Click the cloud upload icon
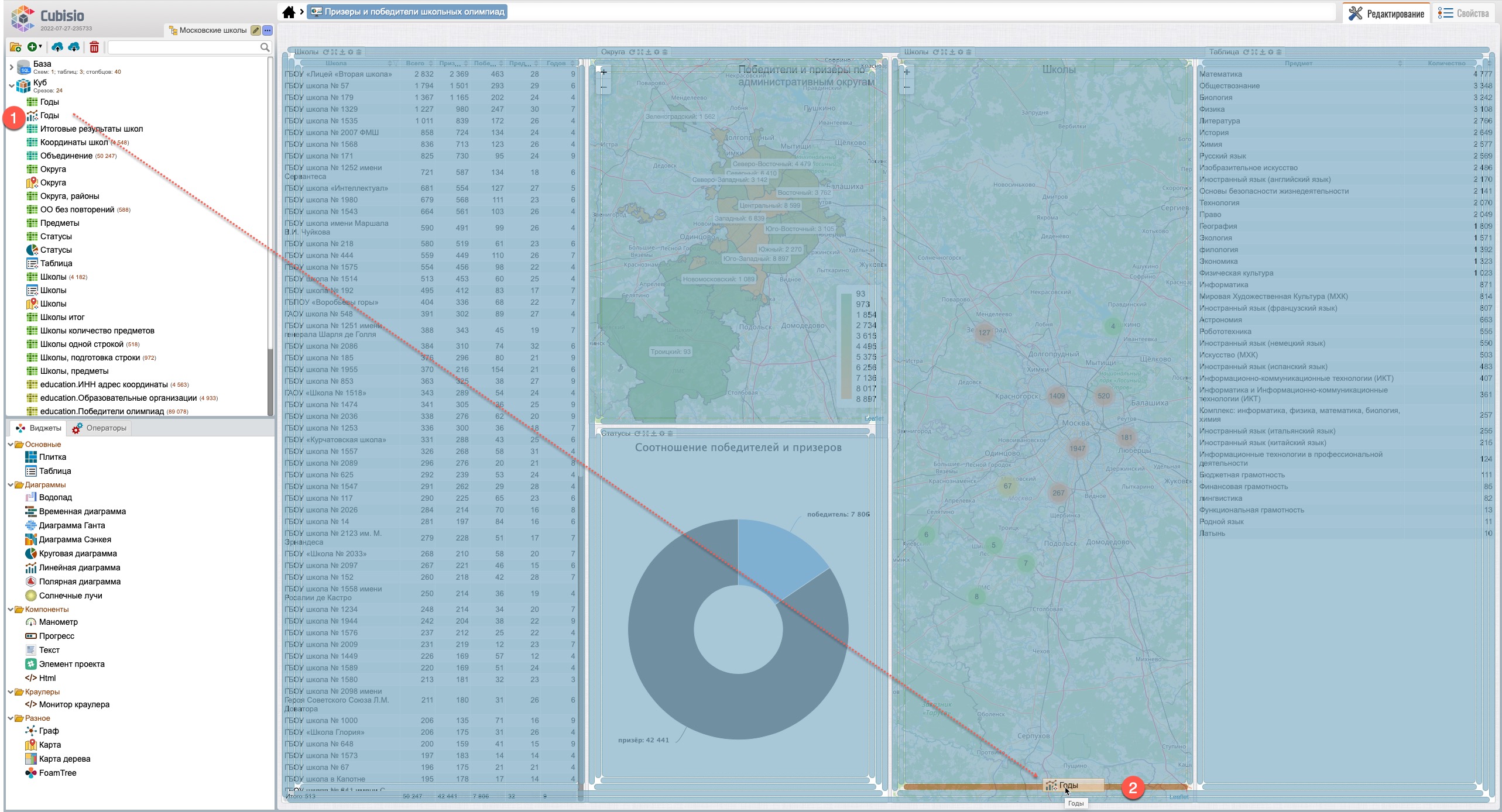This screenshot has width=1502, height=812. pos(57,47)
